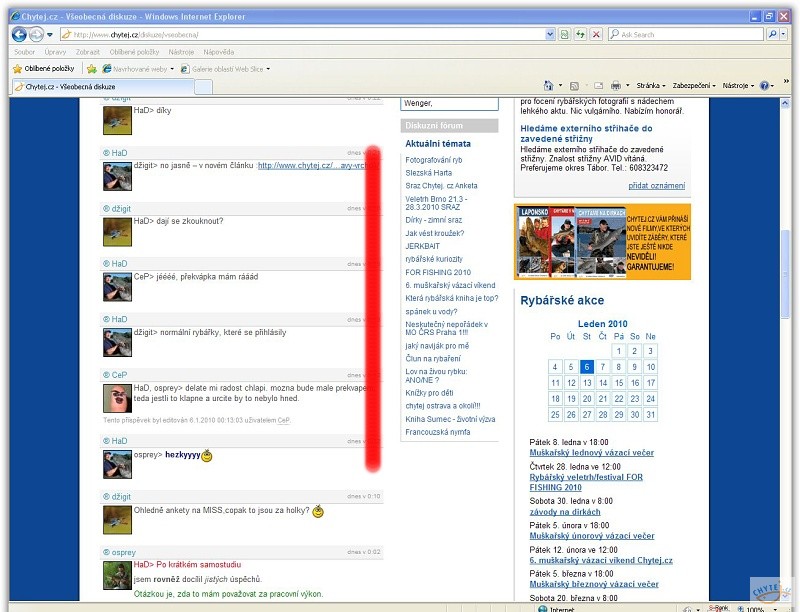Open the JERKBAIT forum topic
The width and height of the screenshot is (800, 612).
pyautogui.click(x=422, y=246)
